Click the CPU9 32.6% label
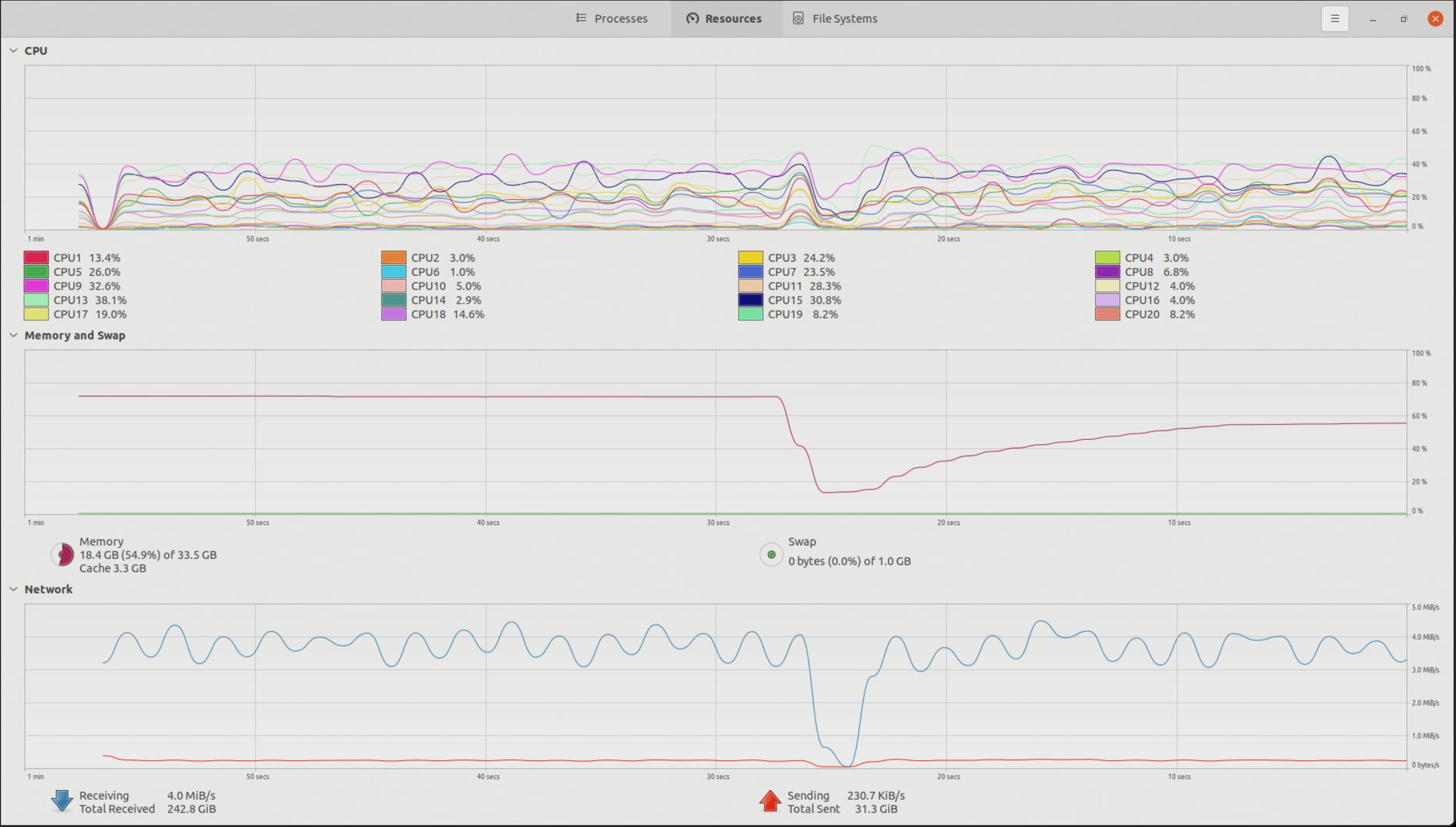 pos(87,286)
